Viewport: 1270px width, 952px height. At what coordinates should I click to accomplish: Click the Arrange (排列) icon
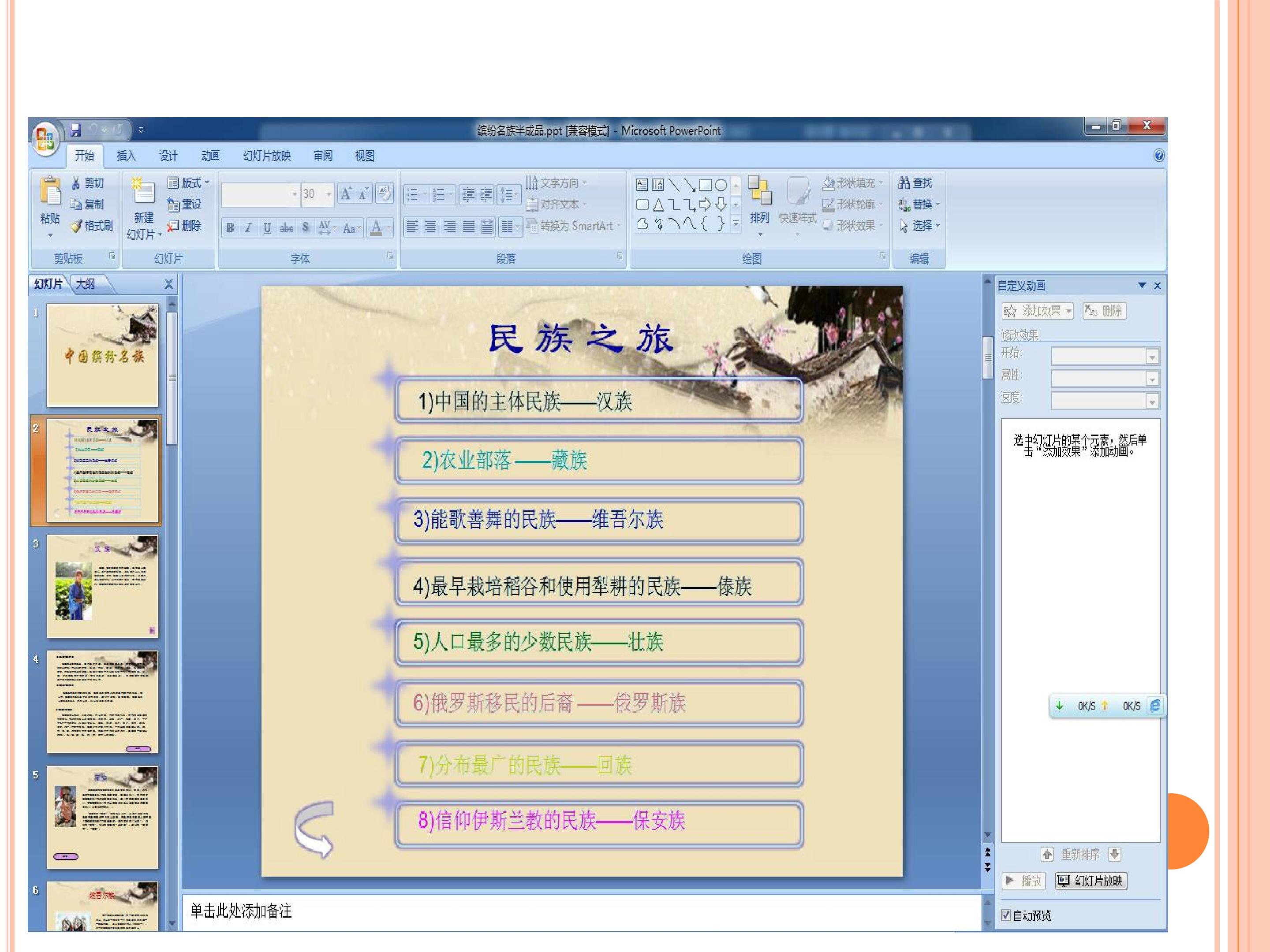760,190
